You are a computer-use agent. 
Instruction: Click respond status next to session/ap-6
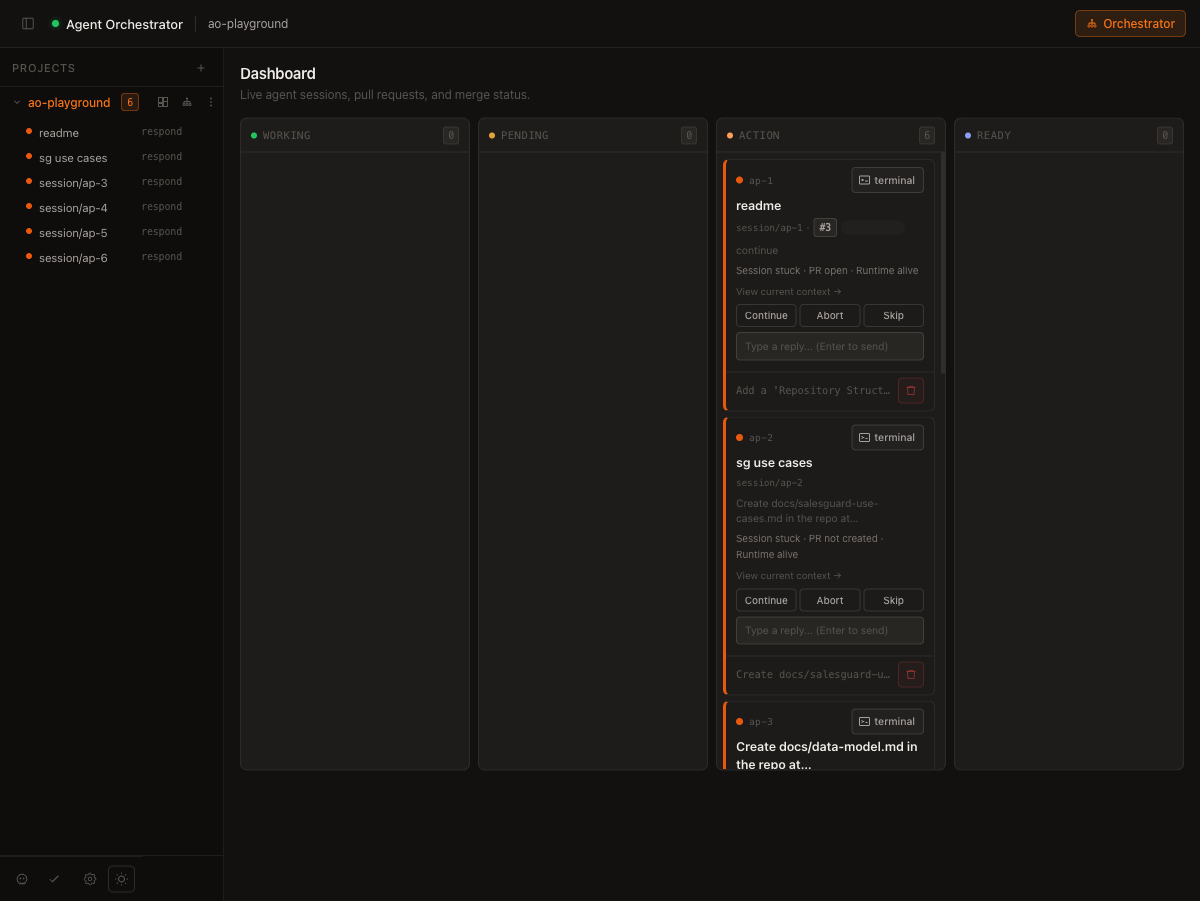click(x=162, y=257)
